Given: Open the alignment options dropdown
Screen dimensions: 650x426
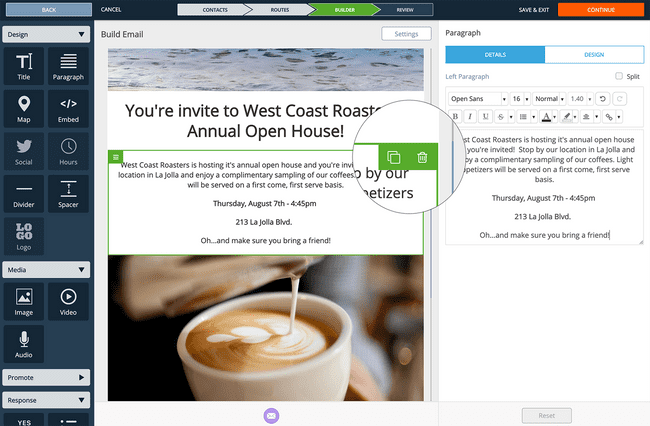Looking at the screenshot, I should click(597, 117).
